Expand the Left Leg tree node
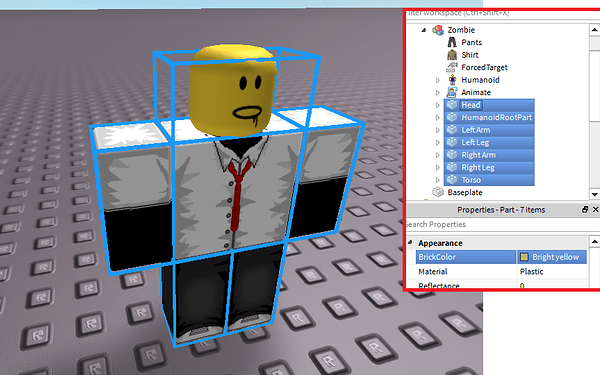Image resolution: width=600 pixels, height=375 pixels. (x=438, y=142)
